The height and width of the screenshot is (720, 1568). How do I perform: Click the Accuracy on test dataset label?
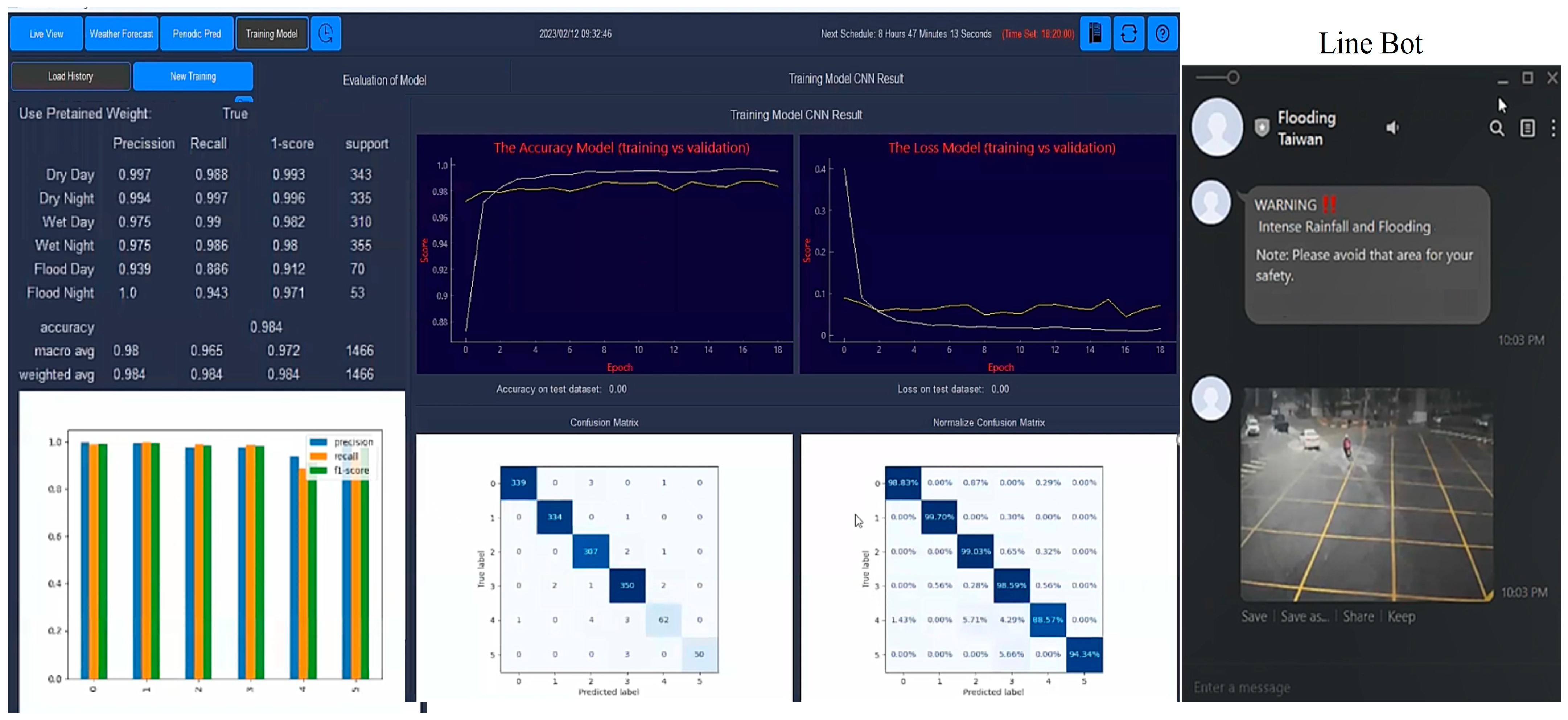click(548, 389)
